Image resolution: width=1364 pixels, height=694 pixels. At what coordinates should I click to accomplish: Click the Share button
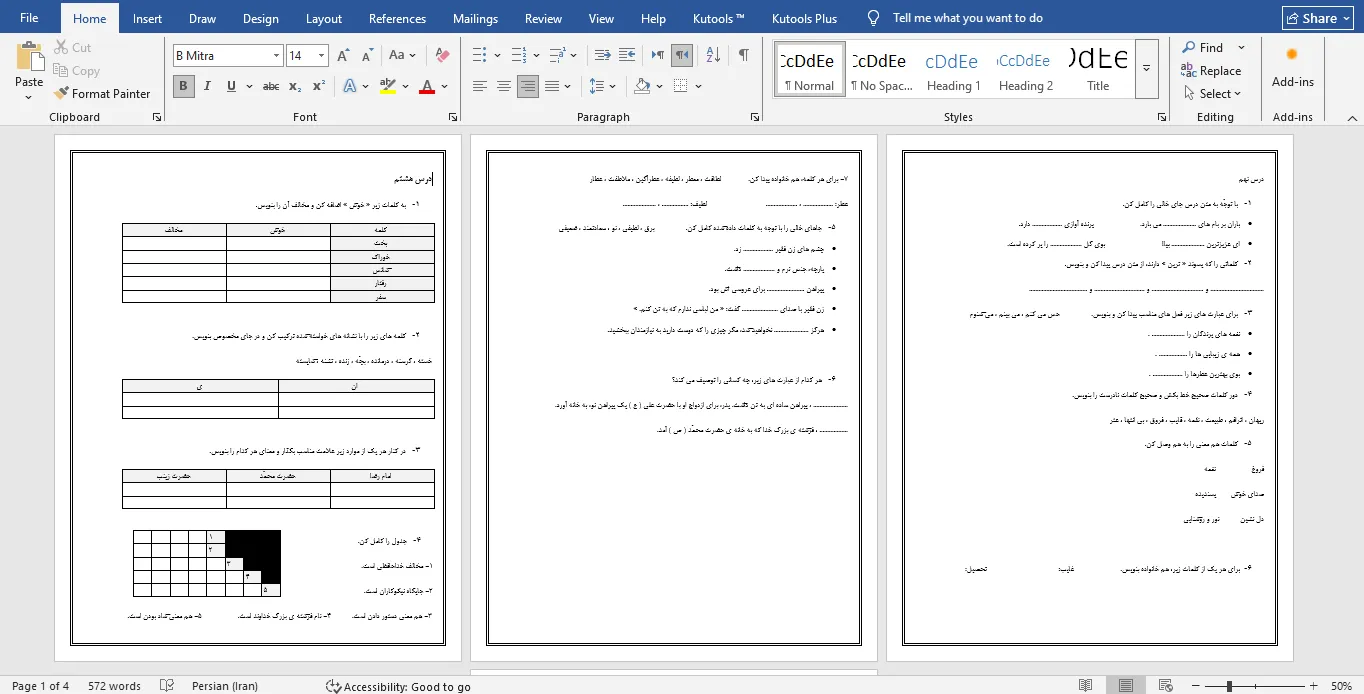(x=1319, y=18)
